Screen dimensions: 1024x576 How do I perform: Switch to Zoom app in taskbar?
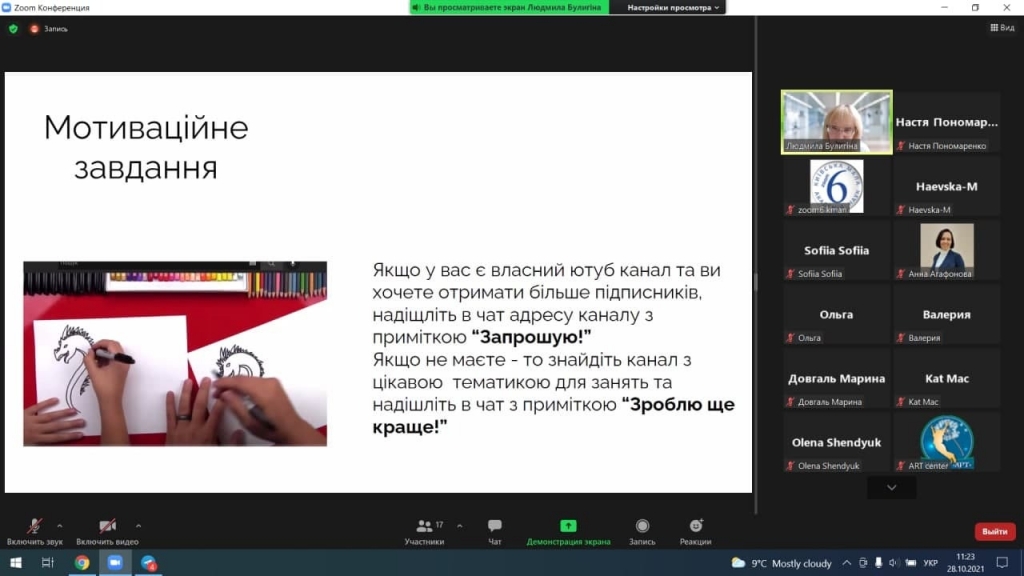point(115,562)
